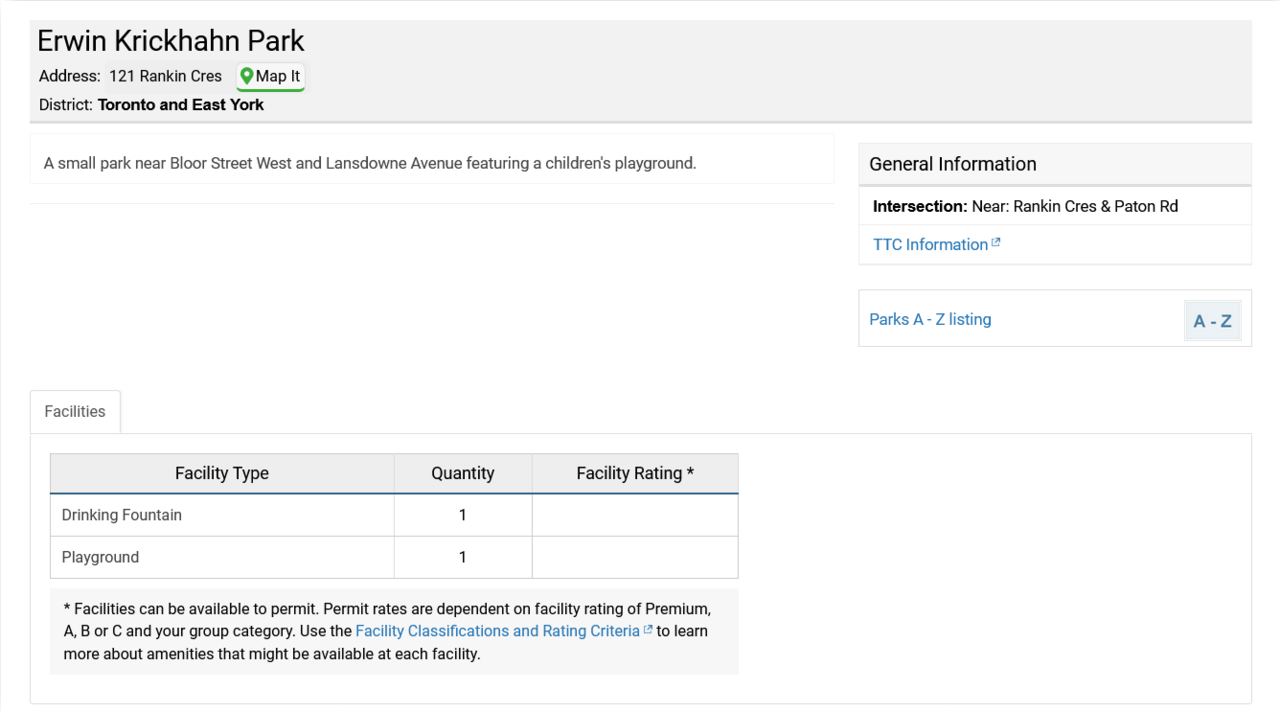
Task: Click the General Information panel heading
Action: click(x=953, y=164)
